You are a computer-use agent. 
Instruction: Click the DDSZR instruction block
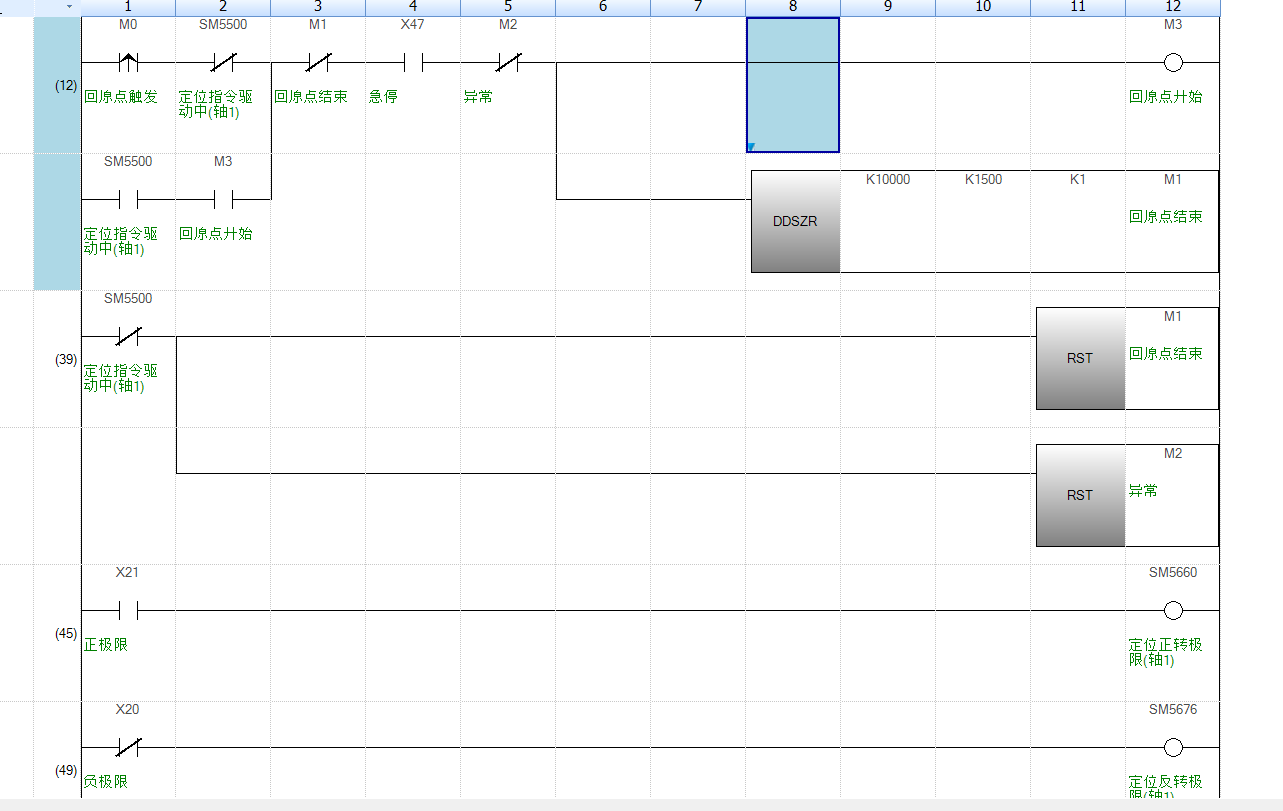795,221
